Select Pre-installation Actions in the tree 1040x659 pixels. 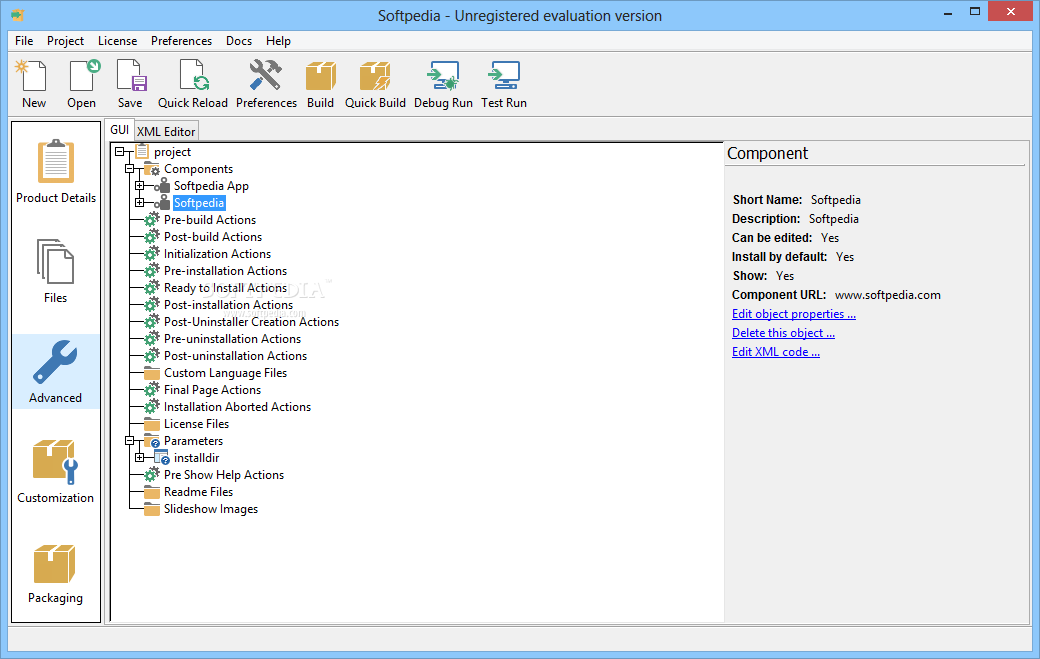pos(226,271)
